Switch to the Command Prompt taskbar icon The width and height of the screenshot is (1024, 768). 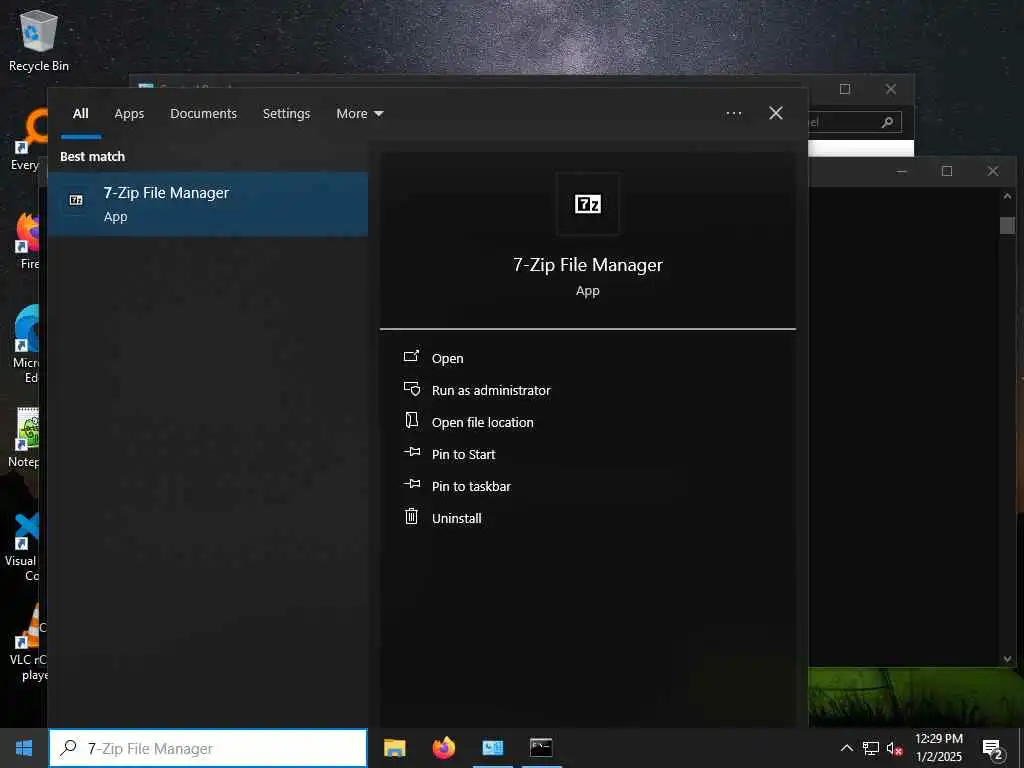click(541, 748)
